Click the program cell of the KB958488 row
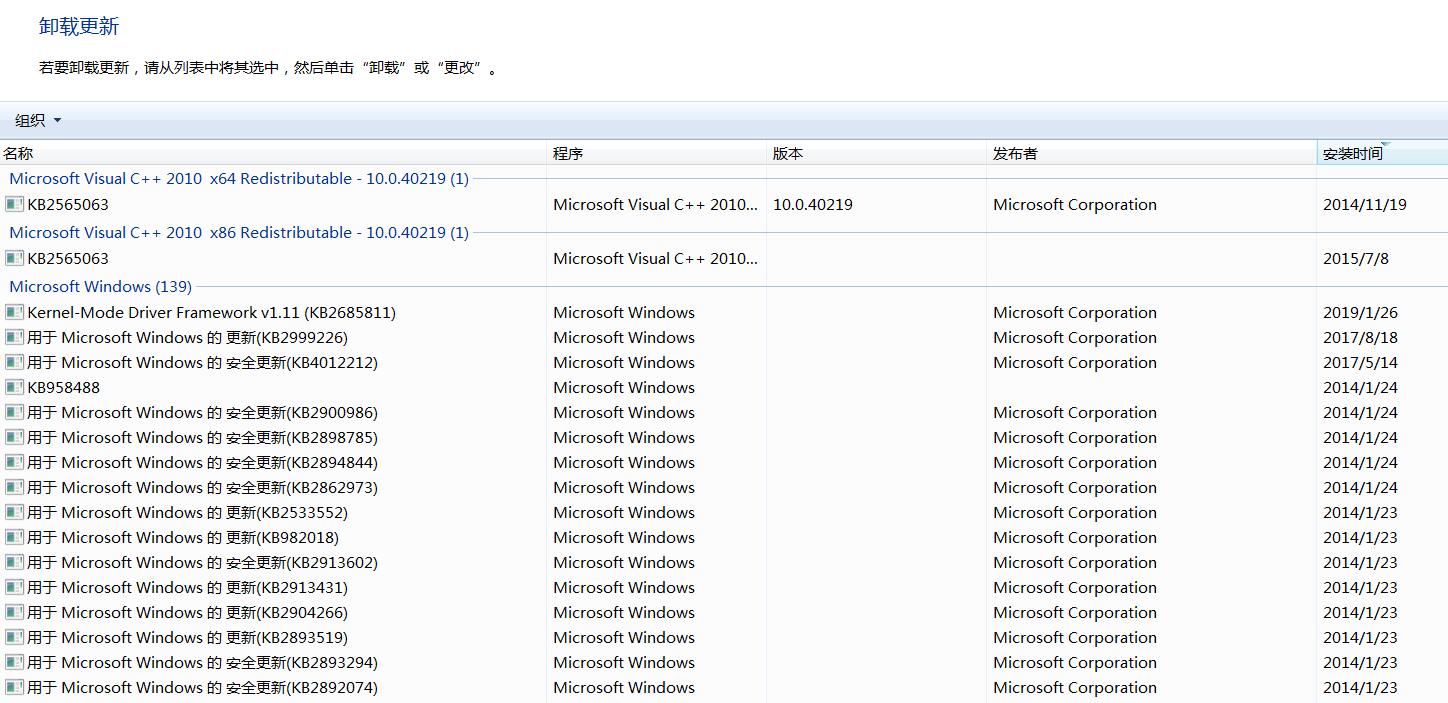1448x703 pixels. [624, 387]
